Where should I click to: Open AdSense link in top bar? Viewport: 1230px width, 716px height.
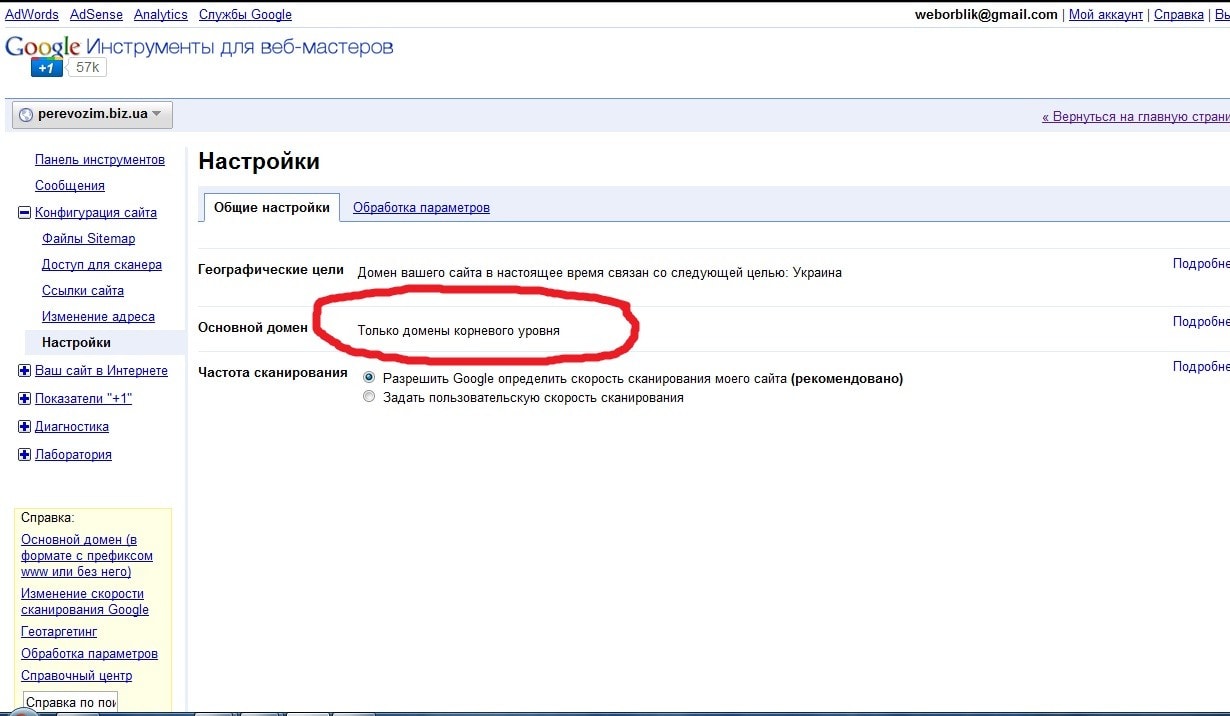[96, 14]
